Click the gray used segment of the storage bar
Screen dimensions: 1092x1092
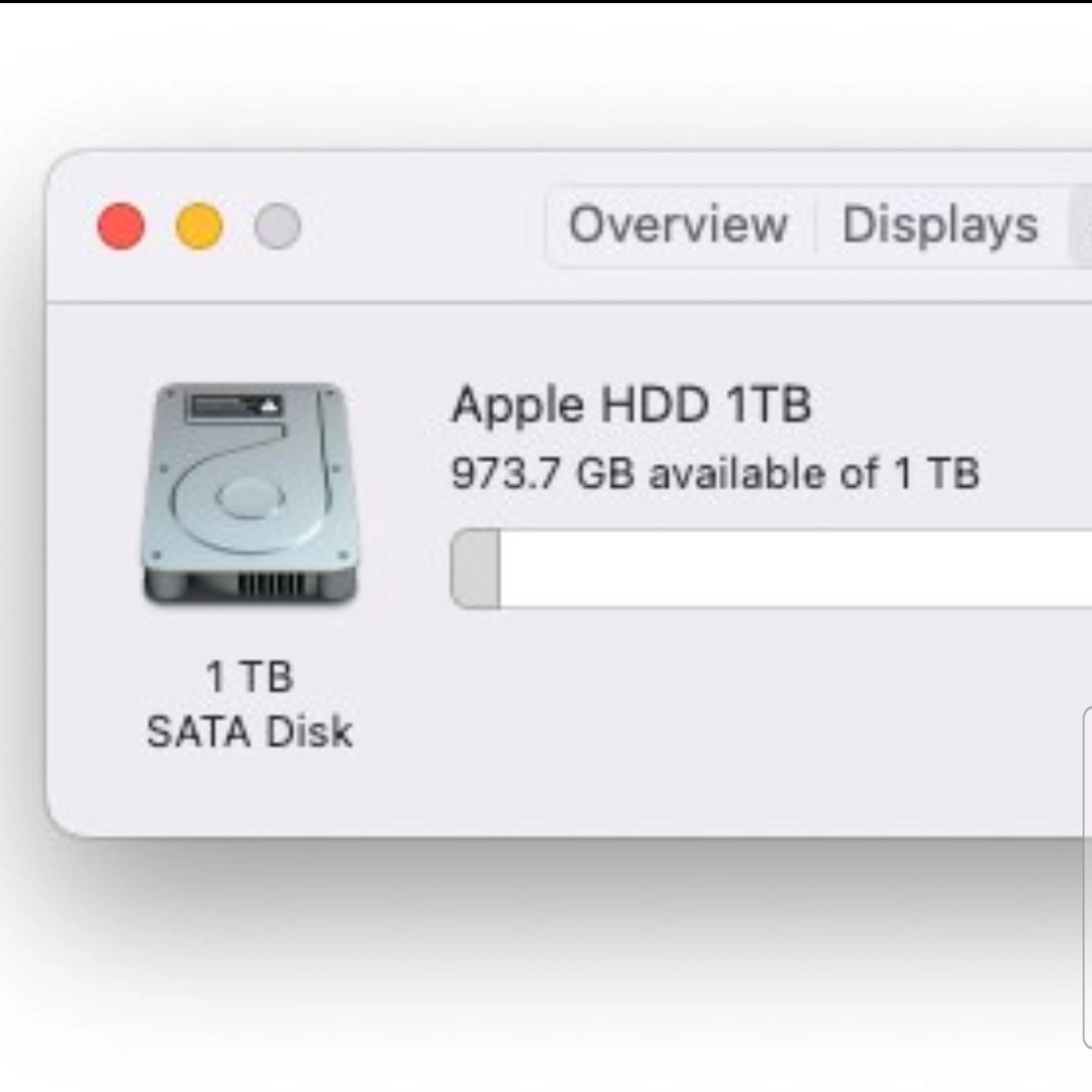[x=476, y=569]
